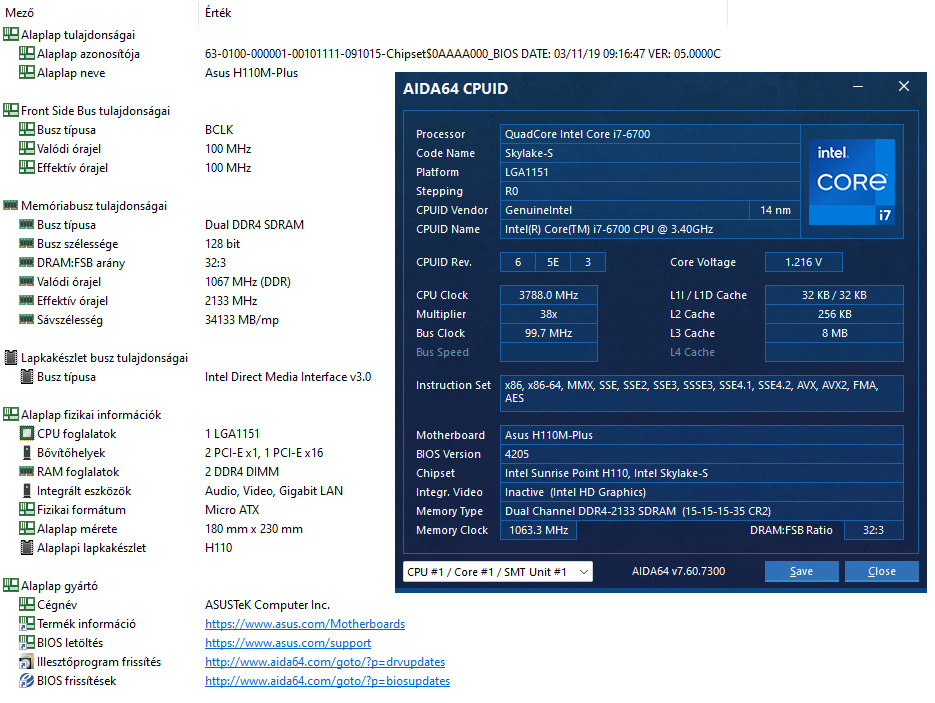Click the Mező column header
Image resolution: width=935 pixels, height=703 pixels.
99,13
